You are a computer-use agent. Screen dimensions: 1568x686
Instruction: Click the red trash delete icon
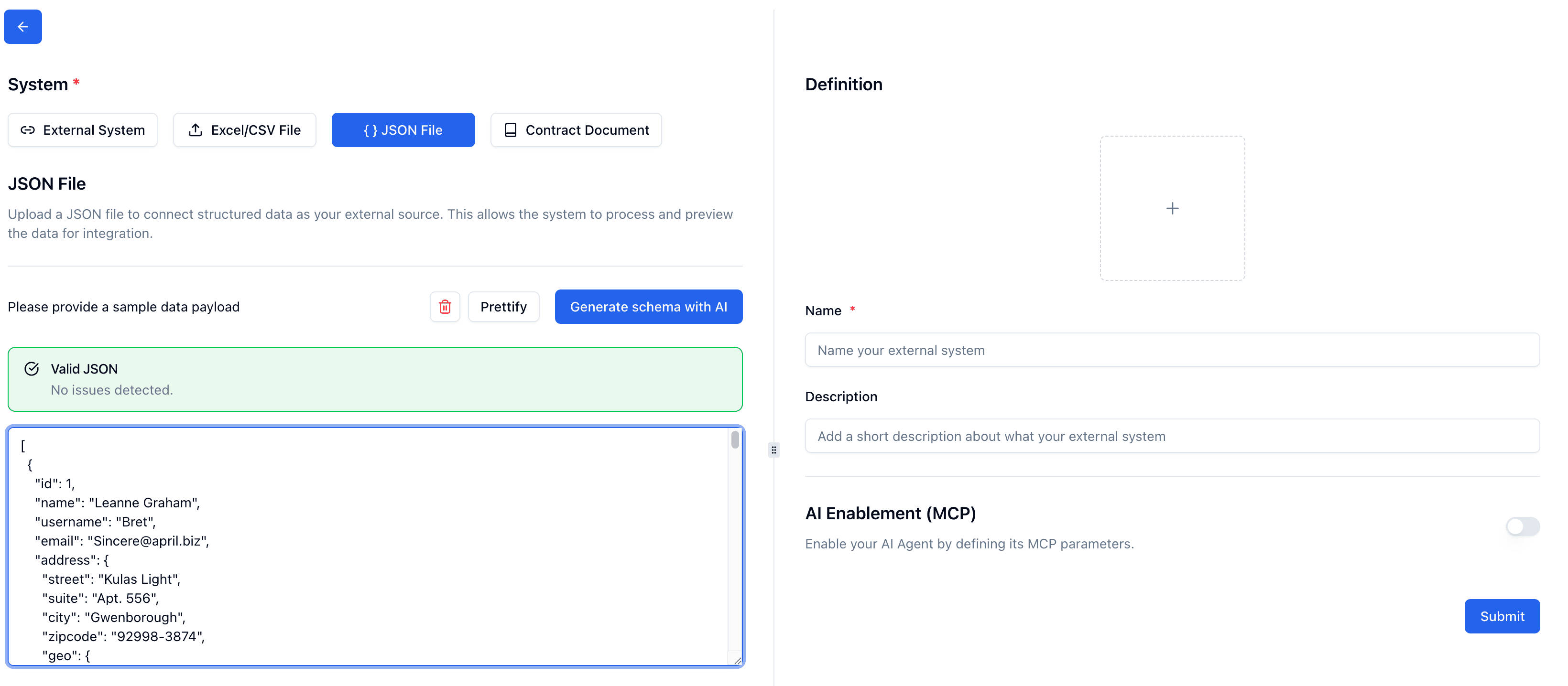pos(445,307)
